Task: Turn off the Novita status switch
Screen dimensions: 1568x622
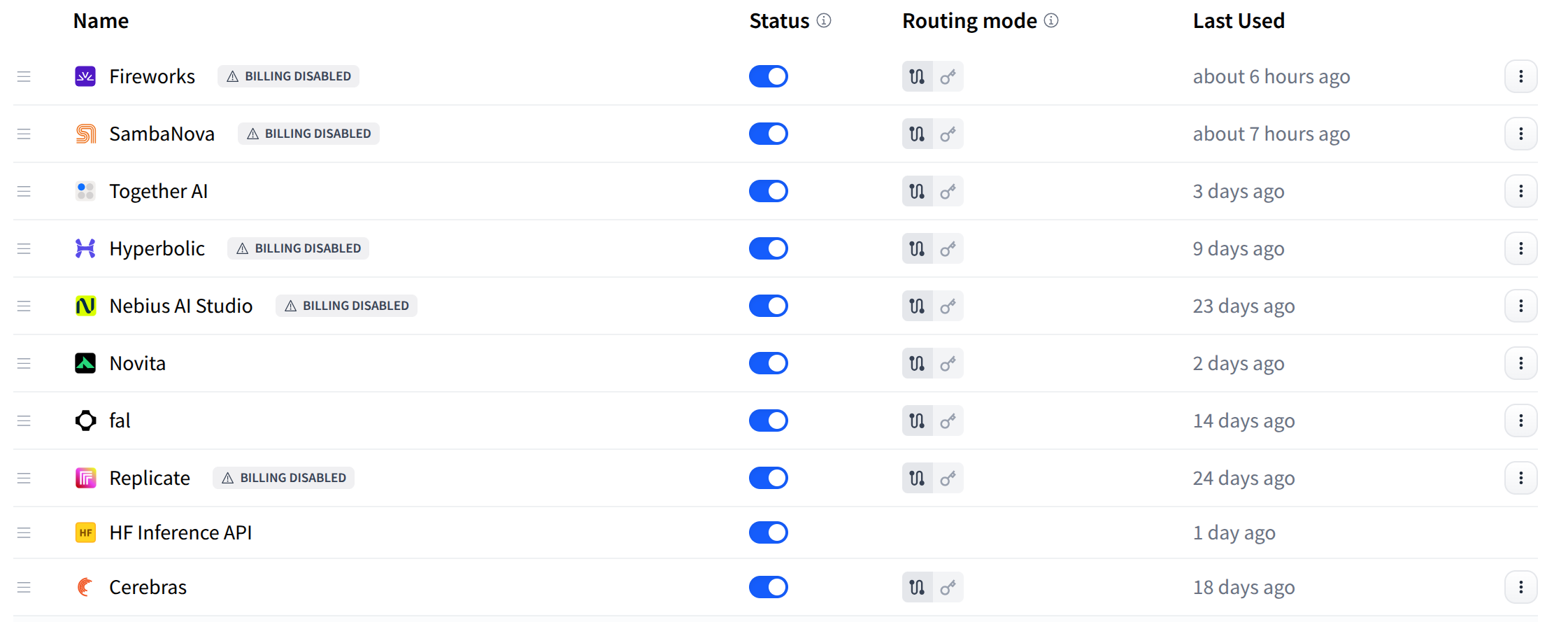Action: tap(768, 363)
